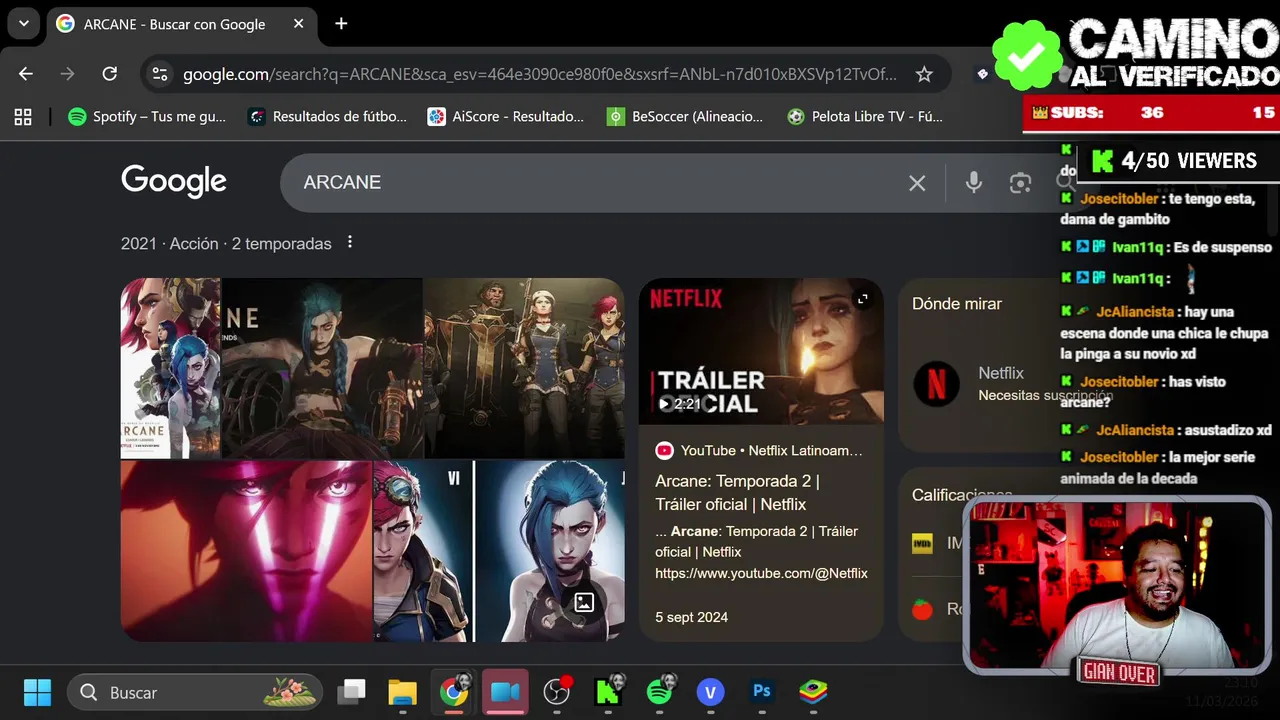Expand the trailer video with the corner icon

tap(863, 299)
